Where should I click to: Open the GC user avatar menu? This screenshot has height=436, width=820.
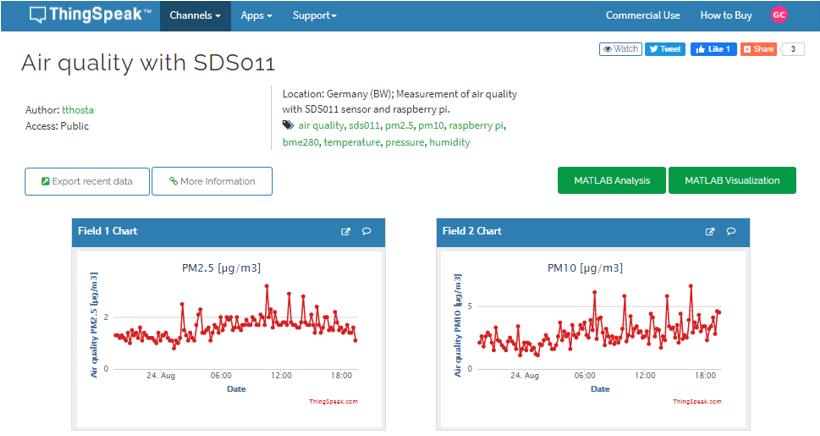pos(779,15)
